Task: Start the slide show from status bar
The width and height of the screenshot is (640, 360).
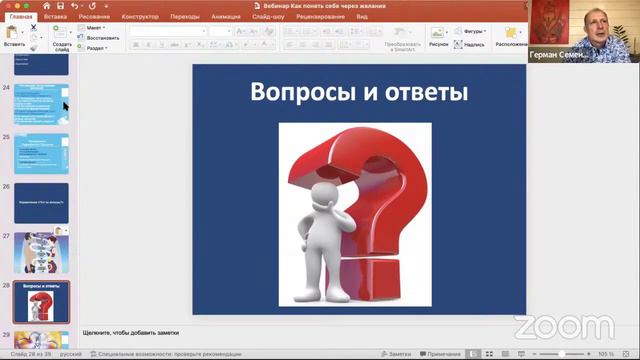Action: (521, 354)
